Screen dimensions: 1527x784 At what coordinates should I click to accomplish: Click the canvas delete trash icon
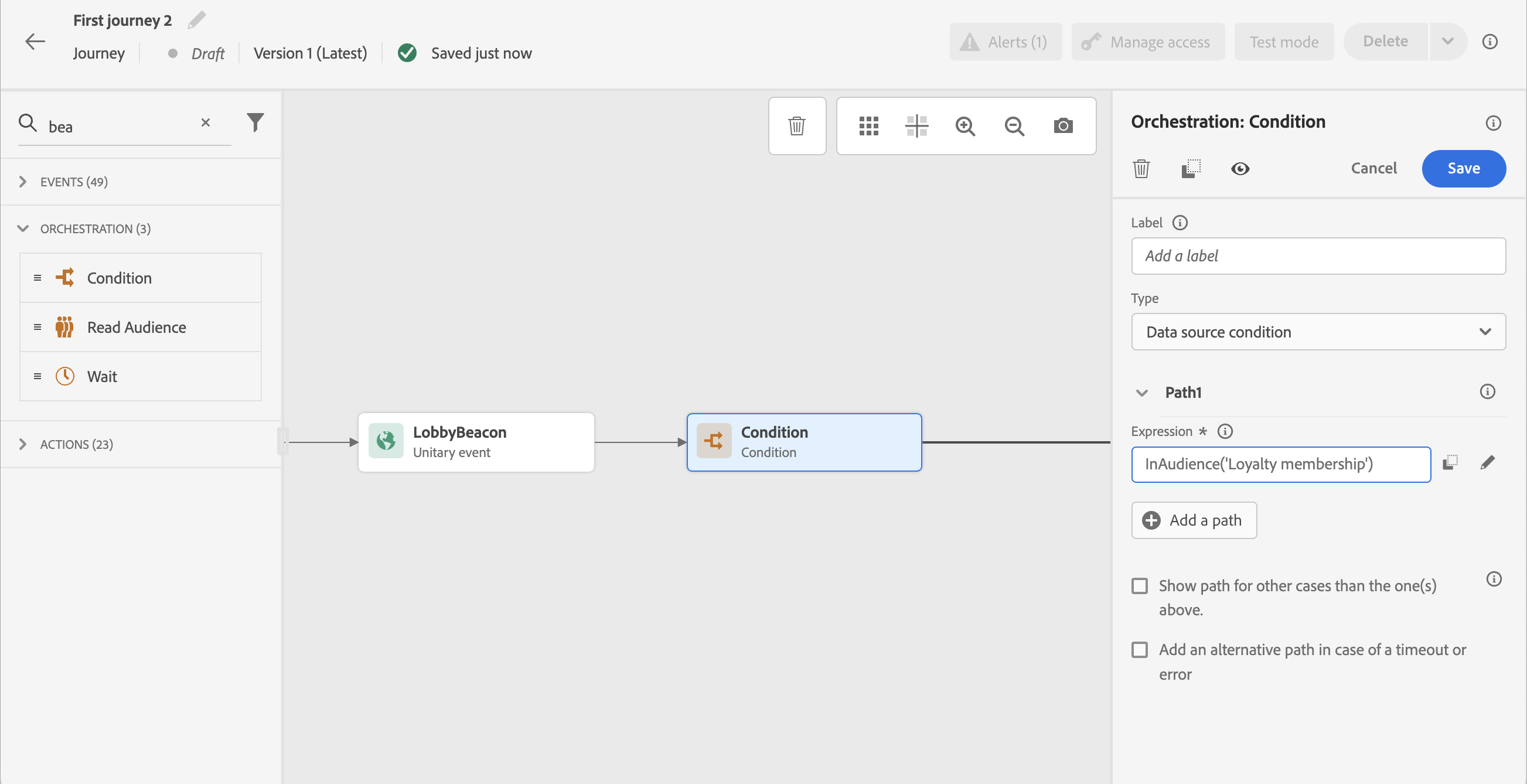pos(797,125)
